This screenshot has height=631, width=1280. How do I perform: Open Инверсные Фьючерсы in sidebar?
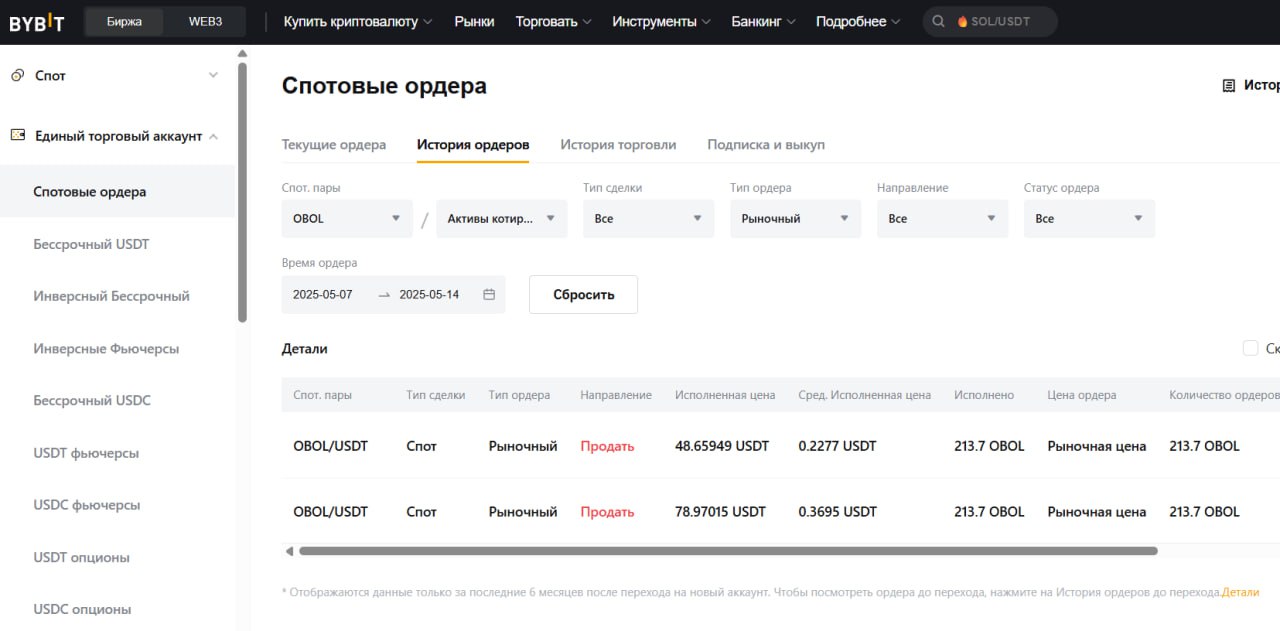coord(106,348)
